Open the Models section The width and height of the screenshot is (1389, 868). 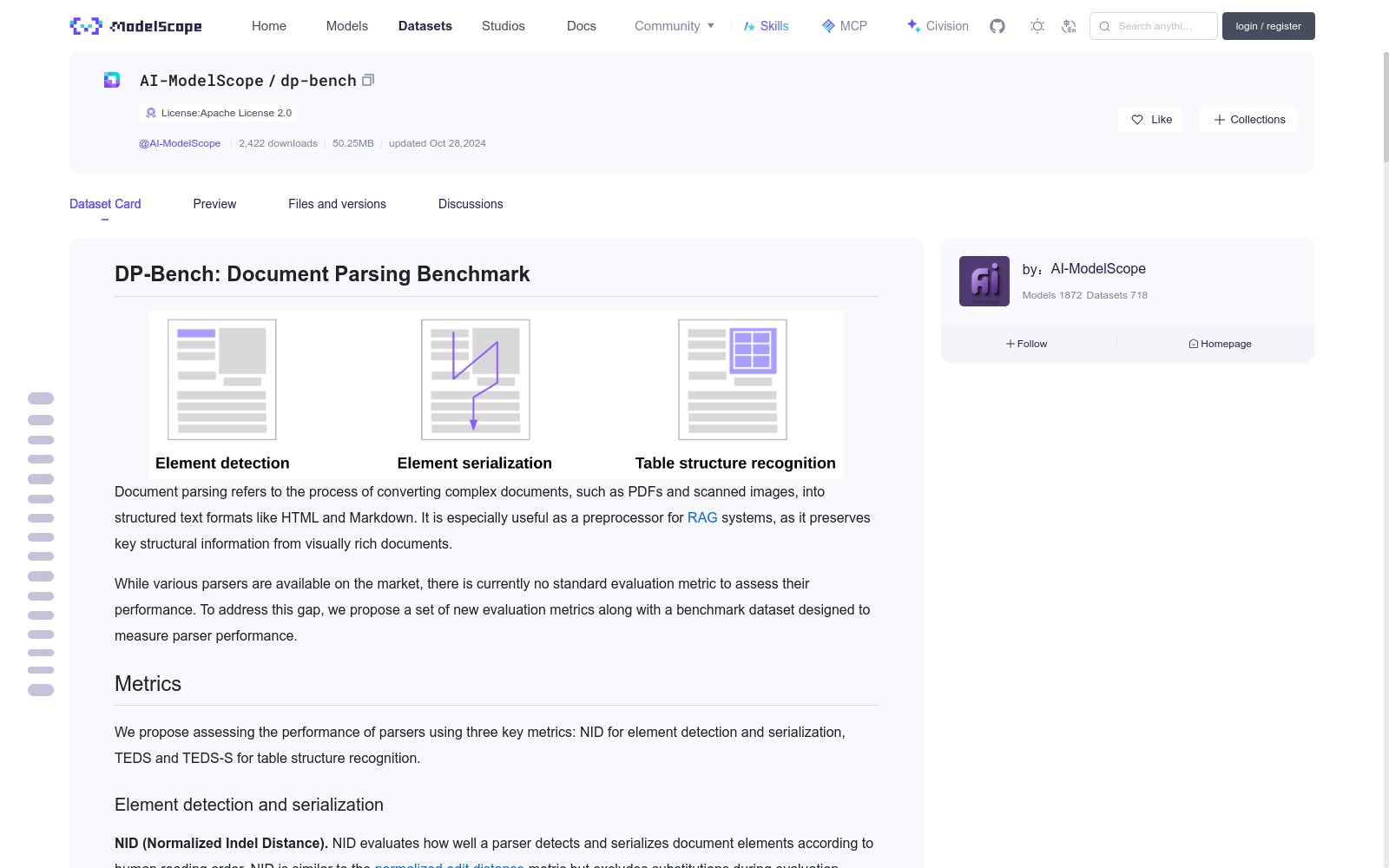[x=347, y=26]
